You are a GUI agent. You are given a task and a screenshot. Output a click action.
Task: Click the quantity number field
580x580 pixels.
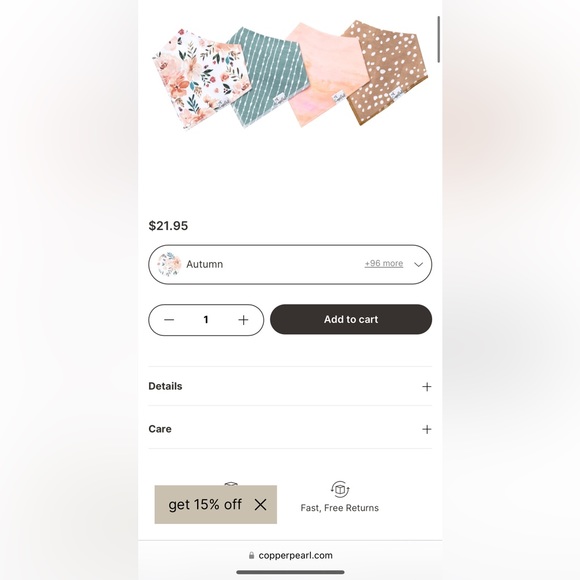206,320
